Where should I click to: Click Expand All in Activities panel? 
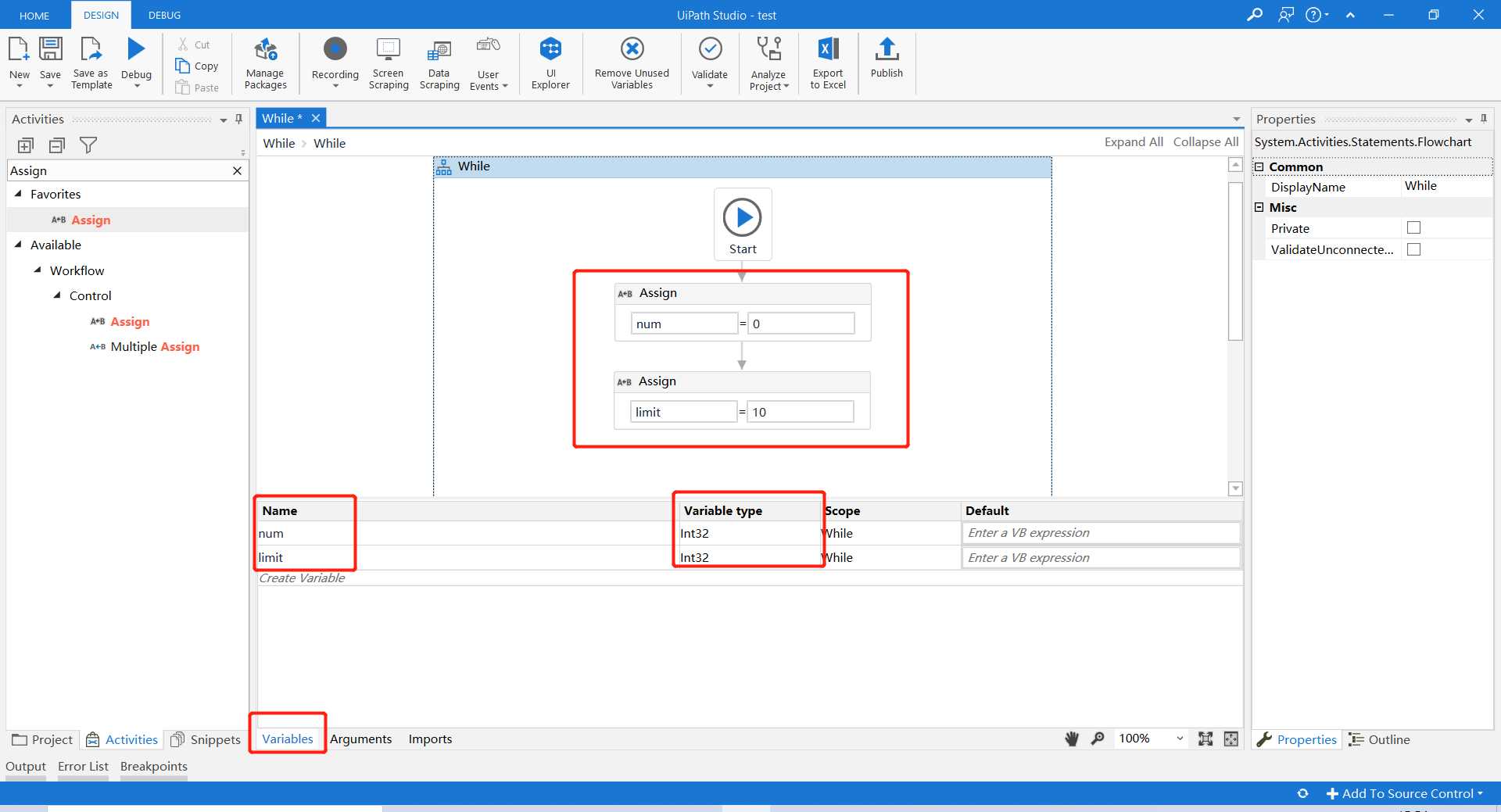click(26, 145)
